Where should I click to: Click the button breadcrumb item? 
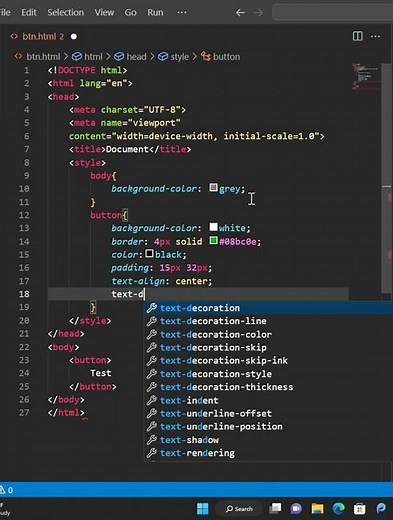coord(220,57)
